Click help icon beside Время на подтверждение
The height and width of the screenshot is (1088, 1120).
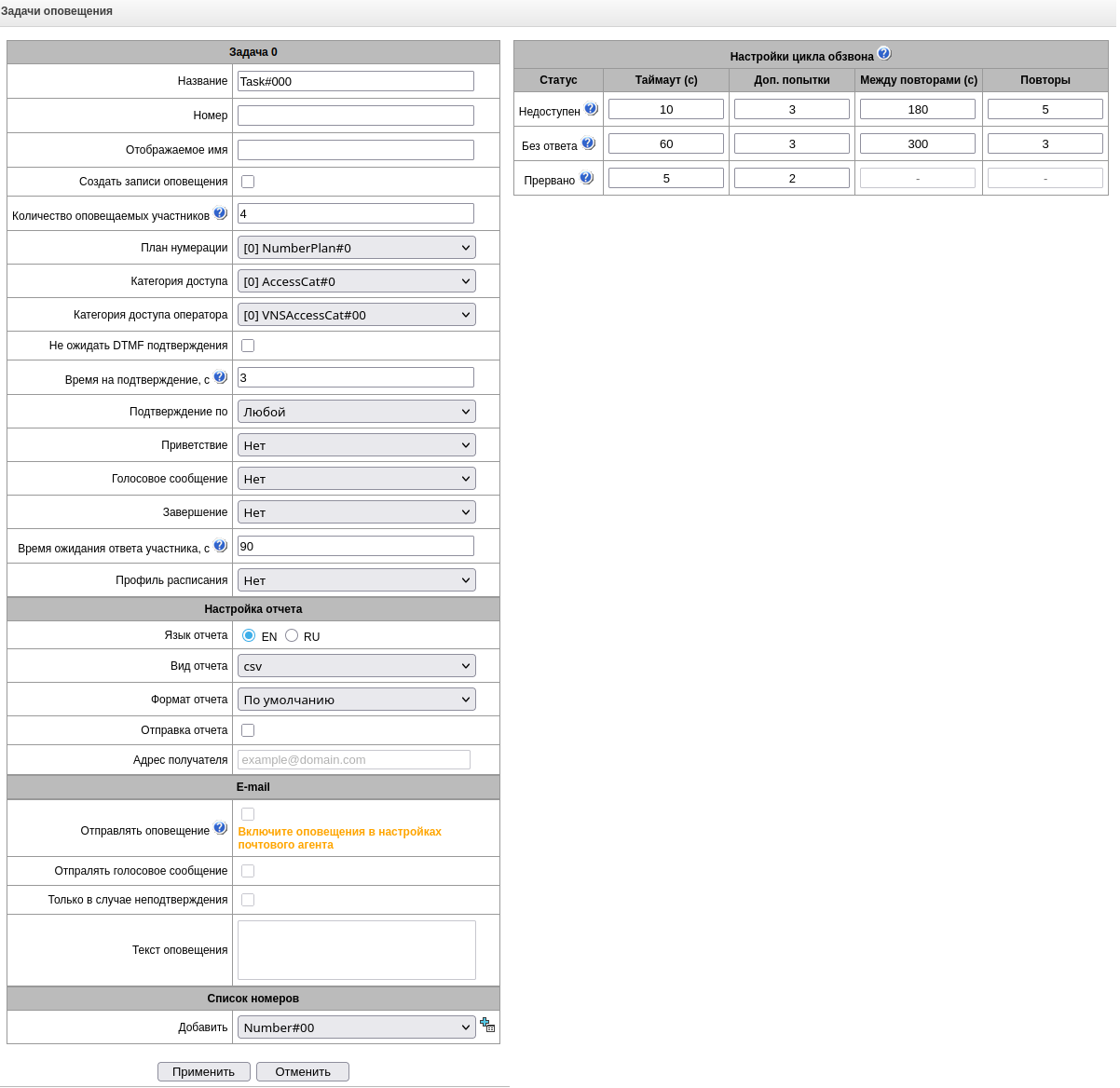pos(220,377)
